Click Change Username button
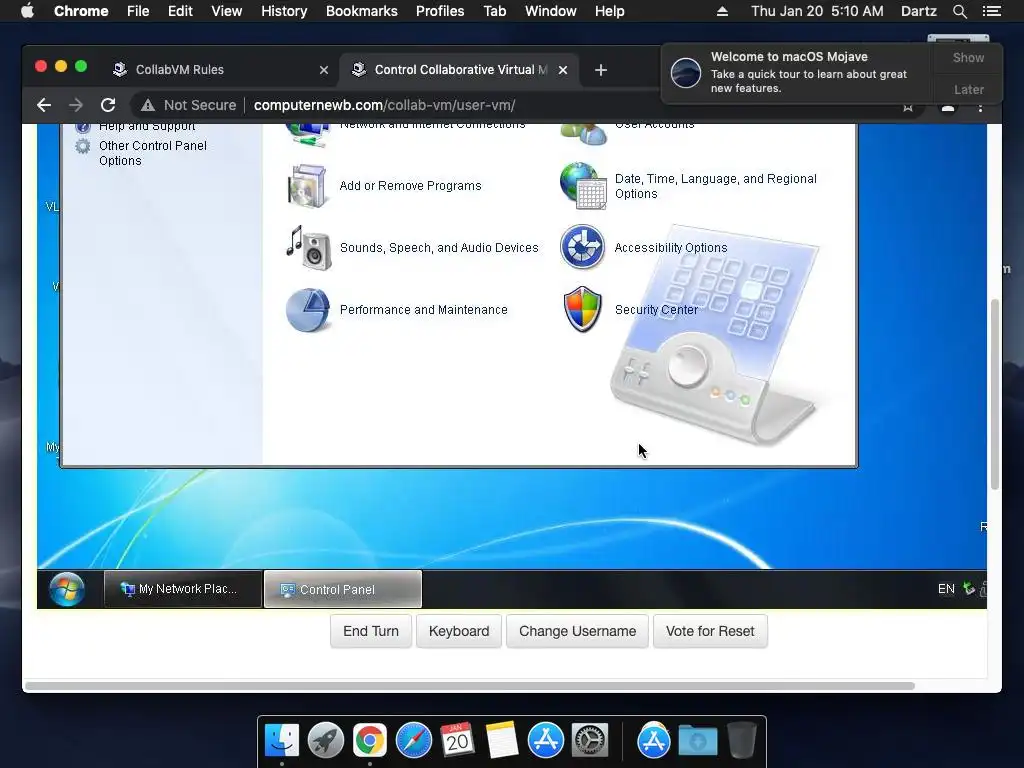Viewport: 1024px width, 768px height. coord(577,631)
